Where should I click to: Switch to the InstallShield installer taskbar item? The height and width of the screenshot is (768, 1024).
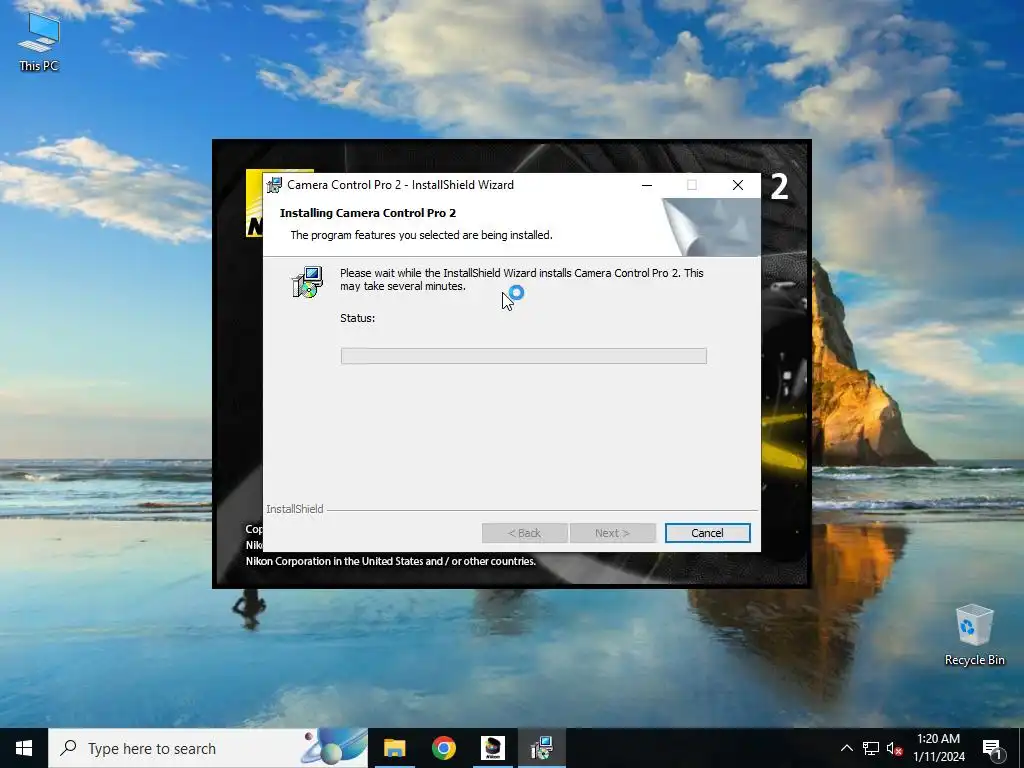coord(541,748)
